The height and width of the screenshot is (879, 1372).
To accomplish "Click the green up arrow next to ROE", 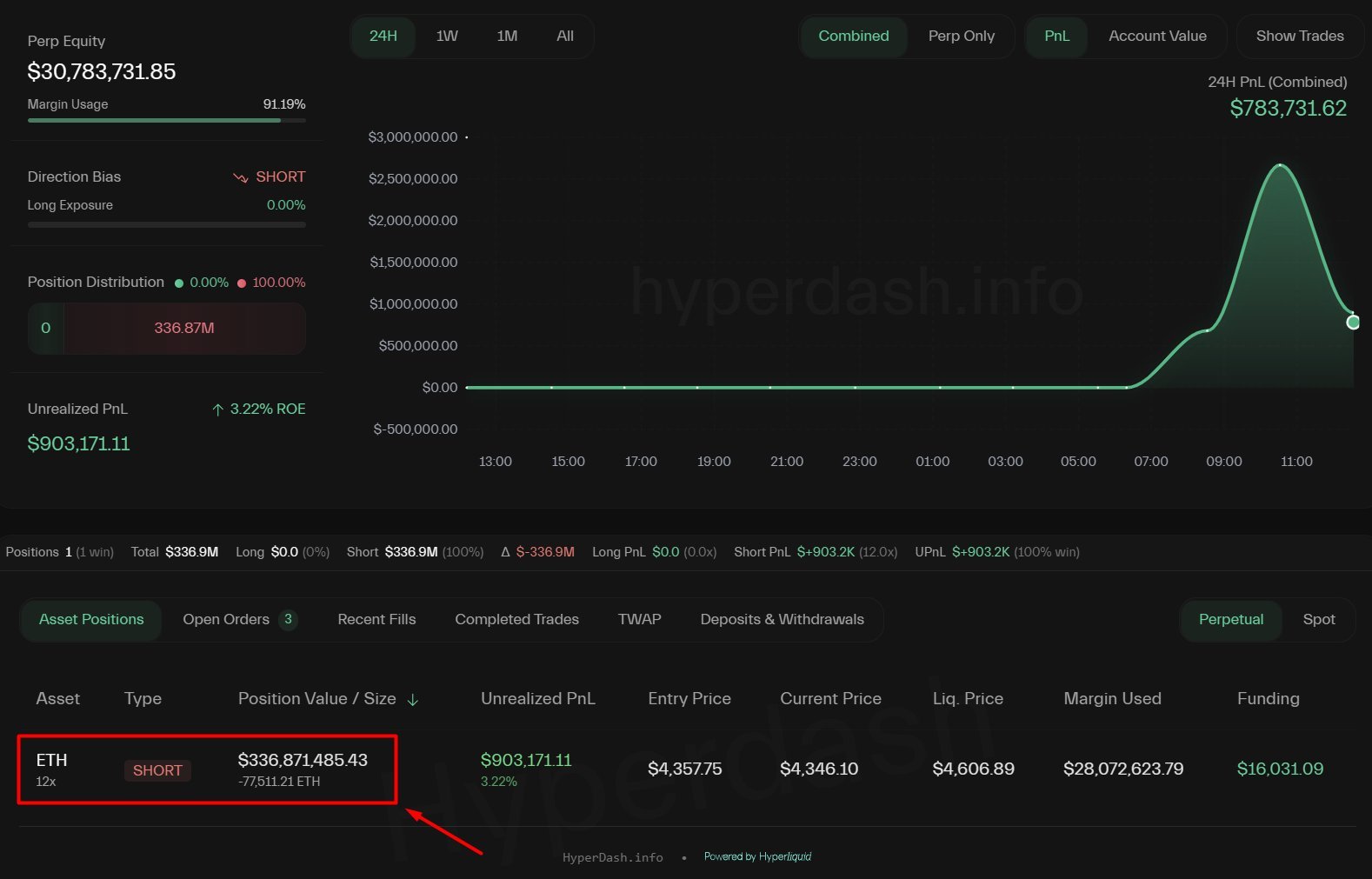I will click(218, 410).
